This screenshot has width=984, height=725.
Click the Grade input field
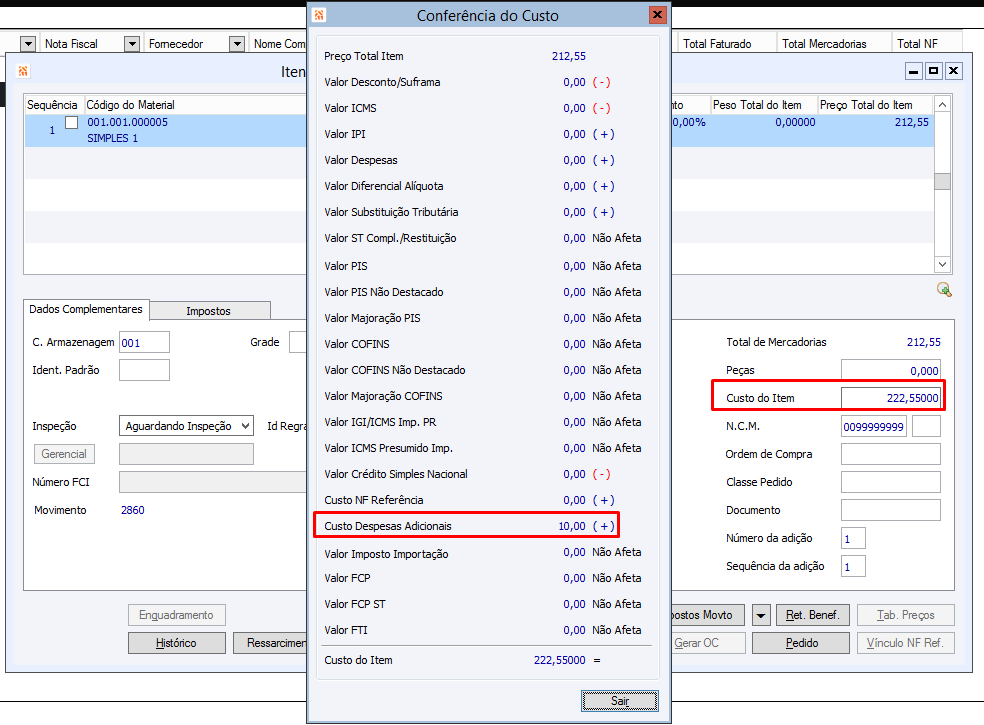click(297, 343)
